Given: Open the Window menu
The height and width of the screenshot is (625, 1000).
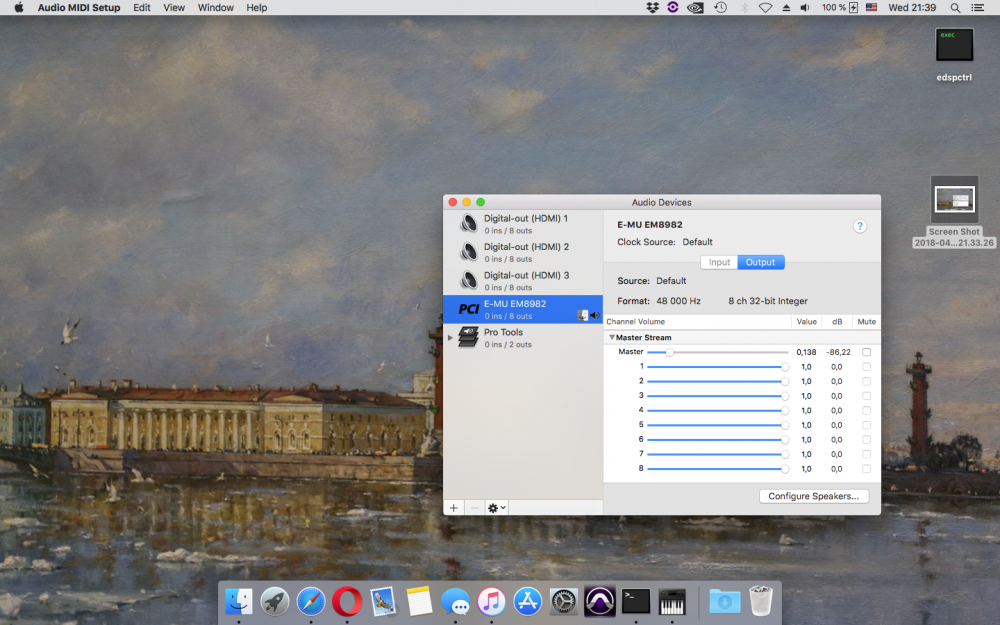Looking at the screenshot, I should [x=216, y=8].
